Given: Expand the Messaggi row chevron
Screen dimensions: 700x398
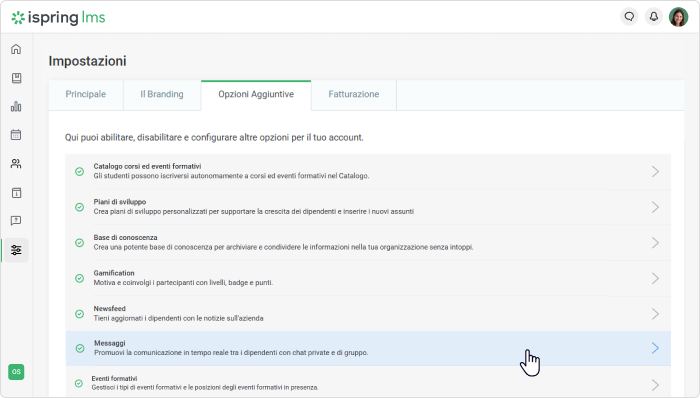Looking at the screenshot, I should click(655, 348).
